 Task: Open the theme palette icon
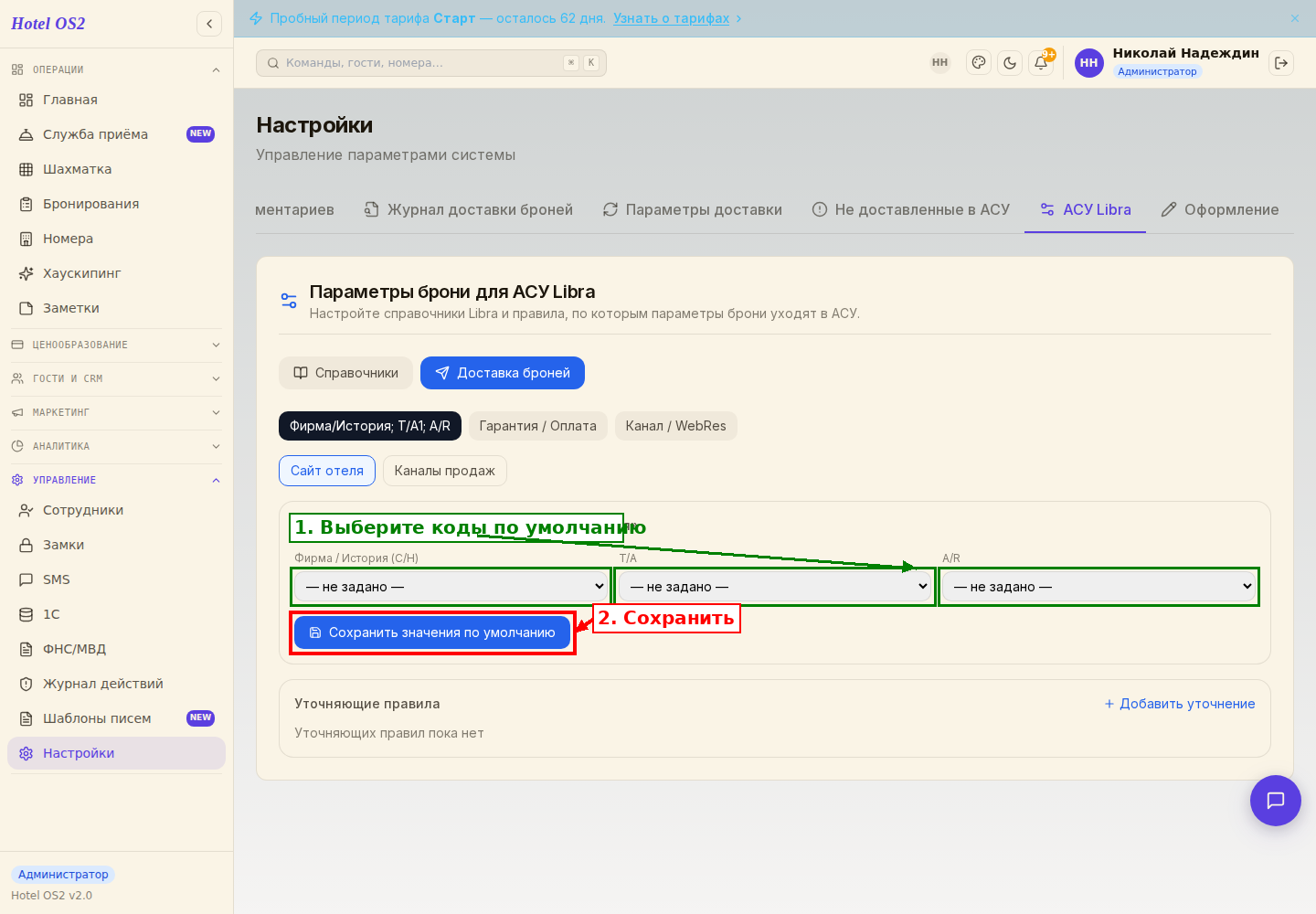[979, 63]
